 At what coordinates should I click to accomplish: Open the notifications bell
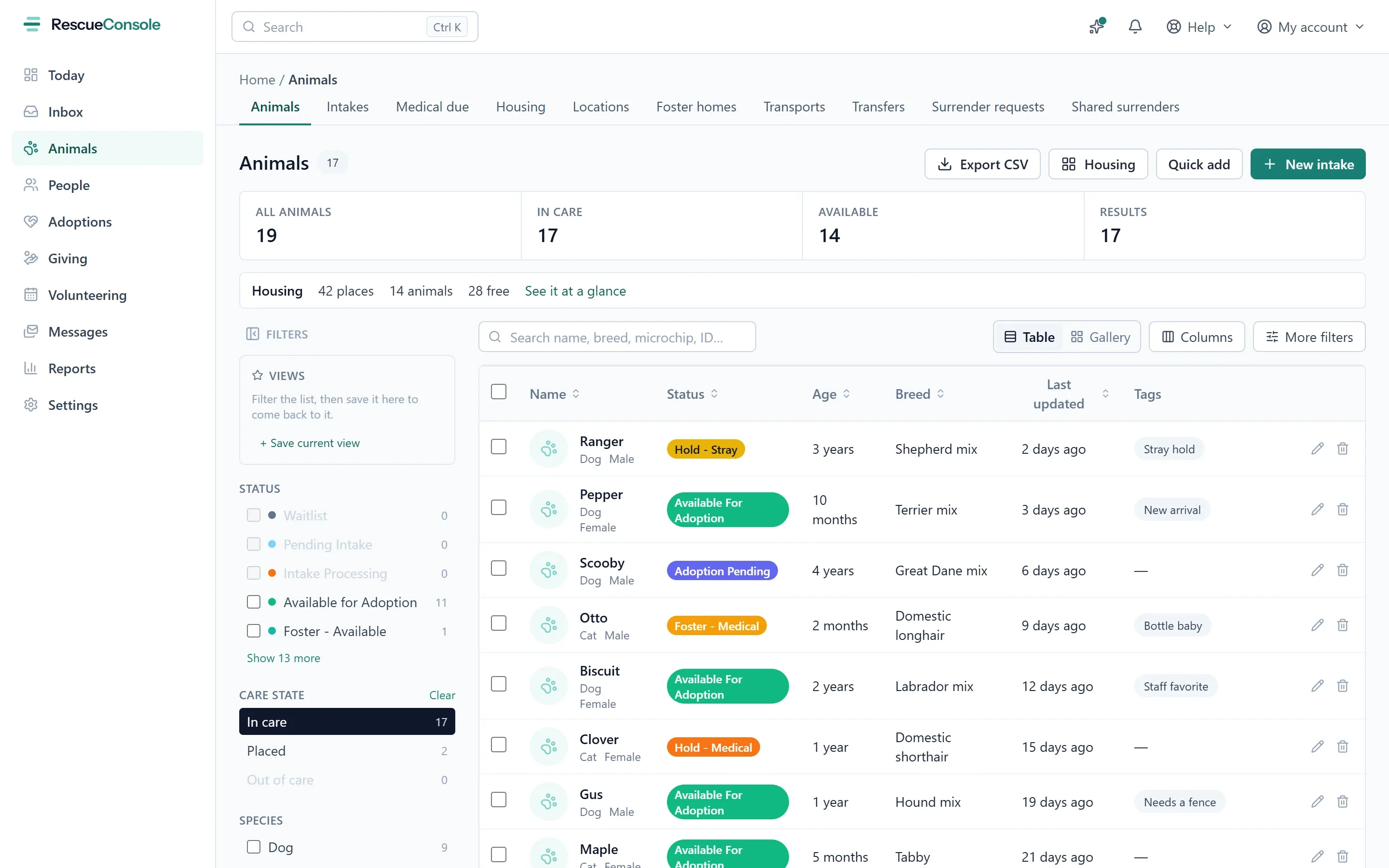[x=1135, y=27]
